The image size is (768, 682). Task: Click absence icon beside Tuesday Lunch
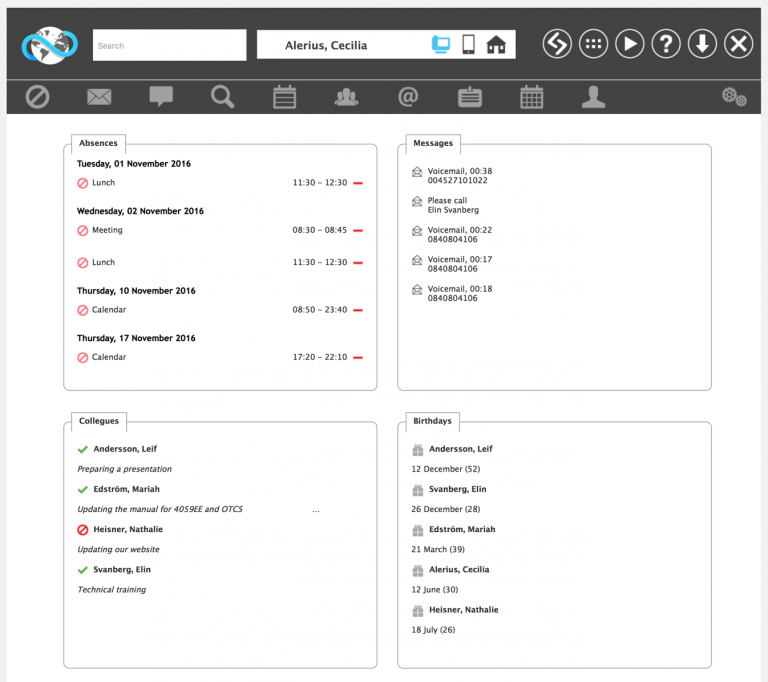[x=83, y=183]
